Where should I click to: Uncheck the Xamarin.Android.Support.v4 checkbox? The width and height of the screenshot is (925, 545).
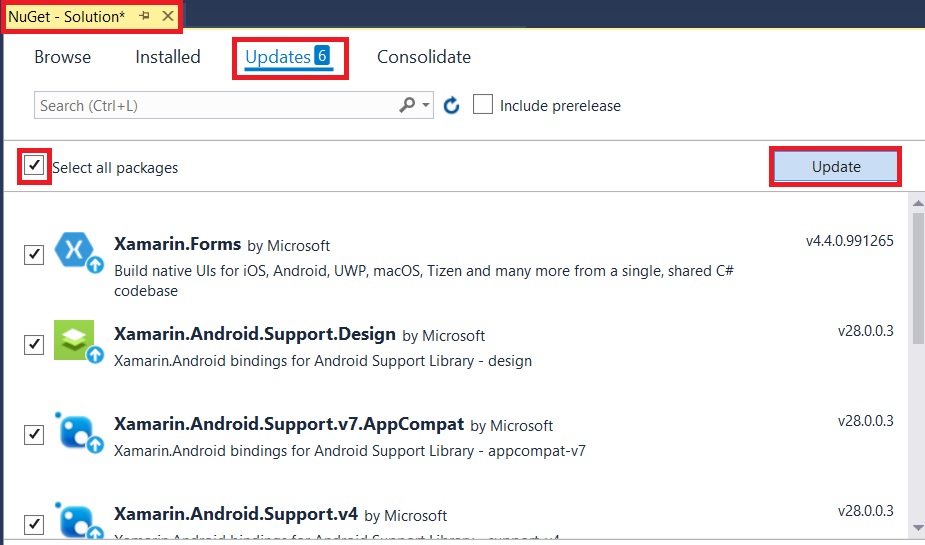[x=34, y=524]
